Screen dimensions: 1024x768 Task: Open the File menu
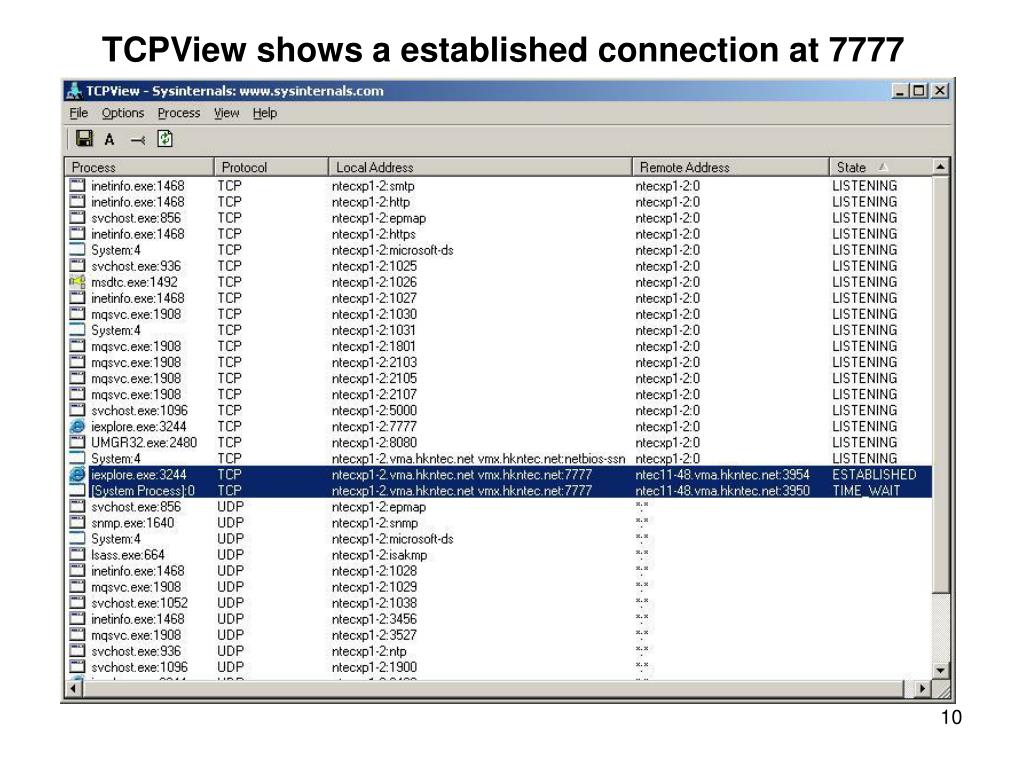click(78, 113)
